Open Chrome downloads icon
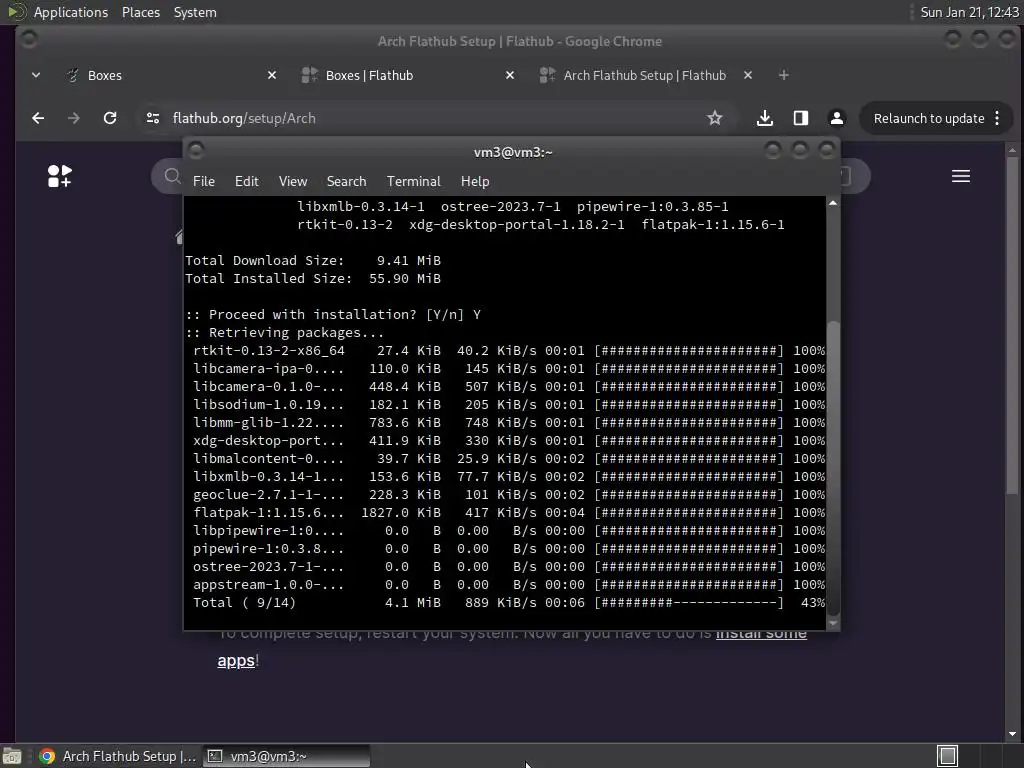Image resolution: width=1024 pixels, height=768 pixels. [765, 118]
